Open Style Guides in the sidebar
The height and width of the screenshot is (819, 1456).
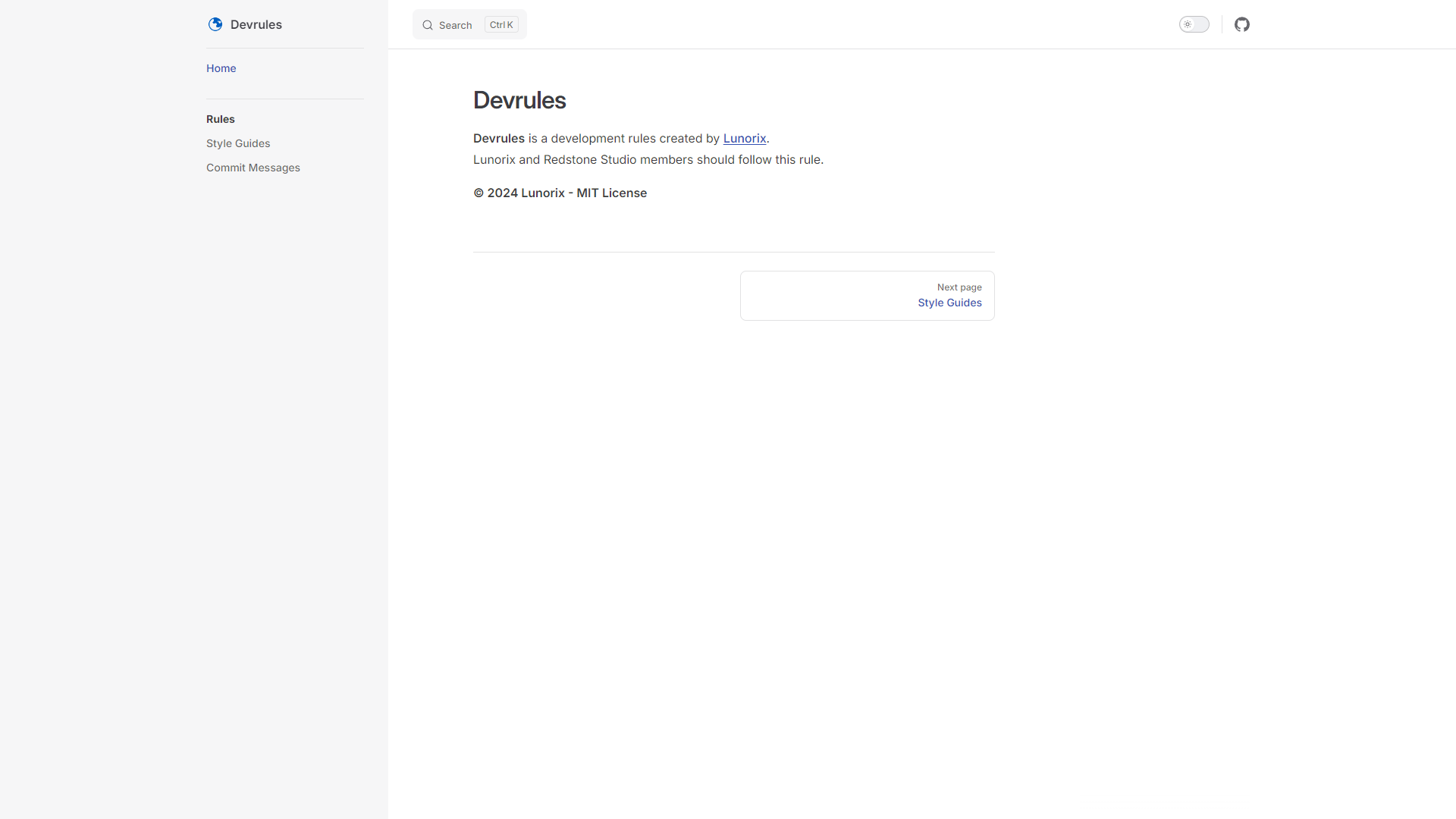point(238,143)
